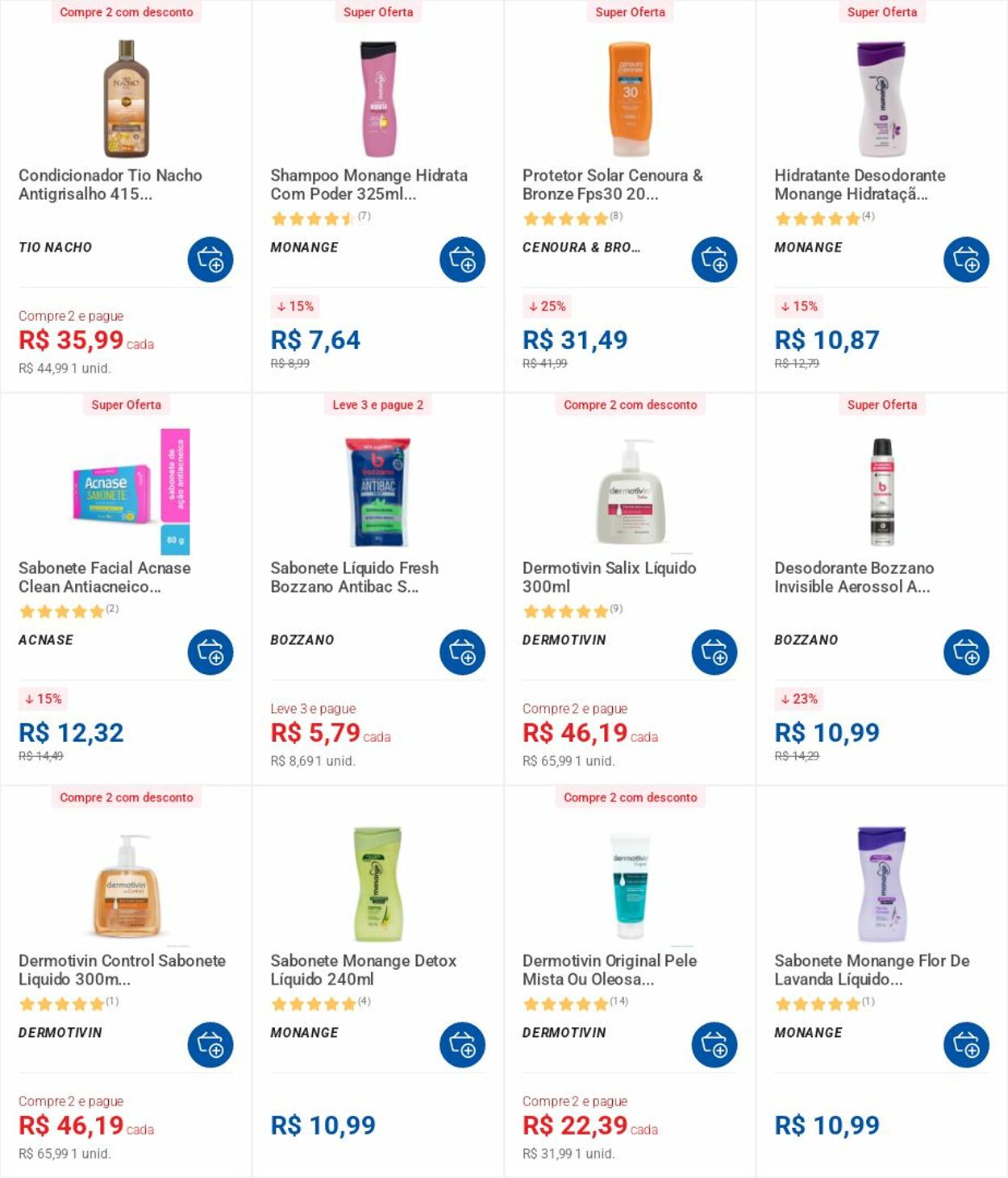Add Hidratante Desodorante Monange to basket
Viewport: 1008px width, 1178px height.
pos(966,260)
